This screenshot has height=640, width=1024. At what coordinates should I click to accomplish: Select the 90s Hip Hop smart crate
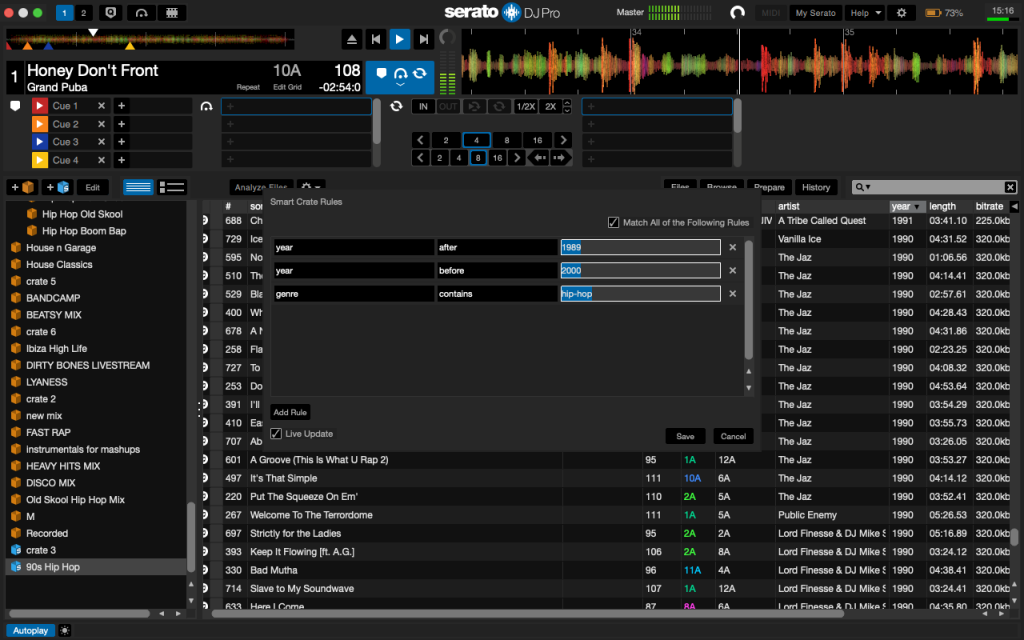coord(97,567)
